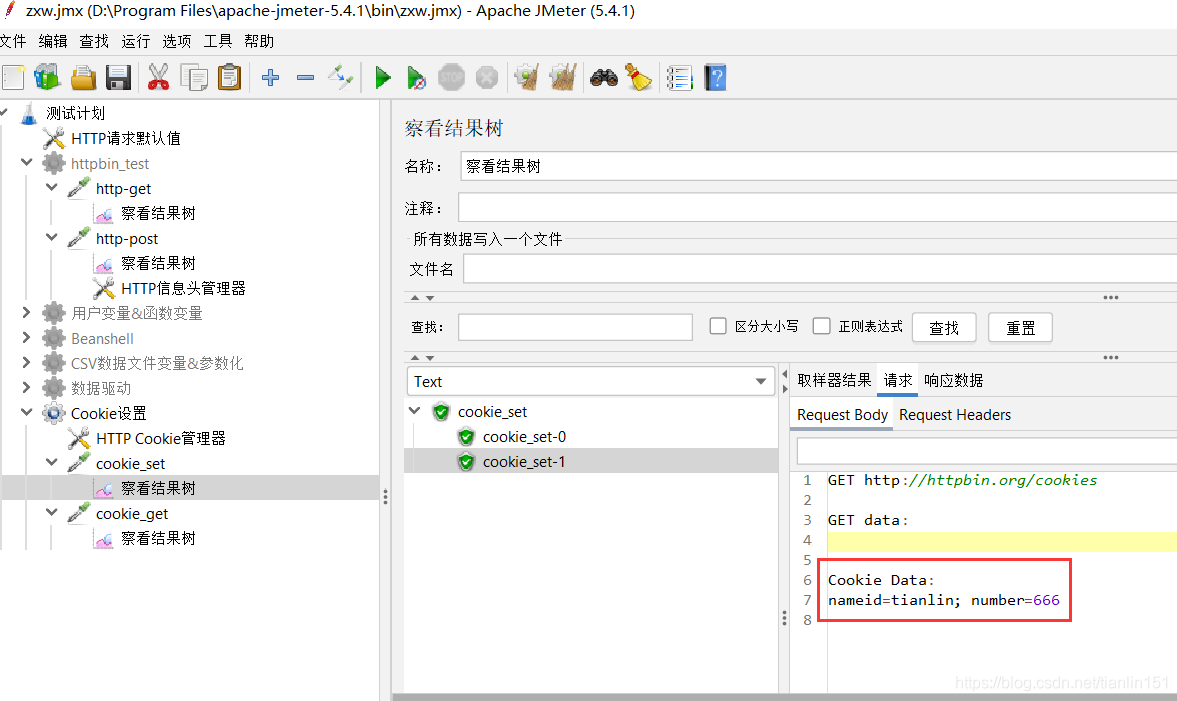The height and width of the screenshot is (701, 1177).
Task: Select the HTTP请求默认值 config element
Action: coord(125,138)
